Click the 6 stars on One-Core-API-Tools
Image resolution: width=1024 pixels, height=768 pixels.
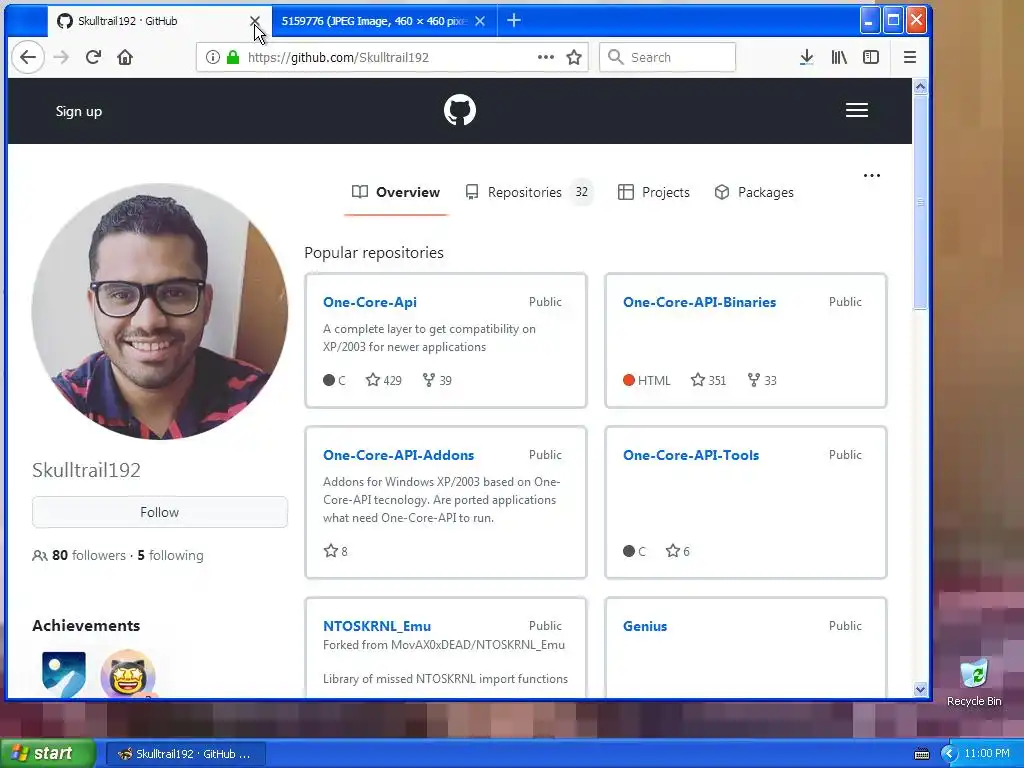click(x=678, y=551)
